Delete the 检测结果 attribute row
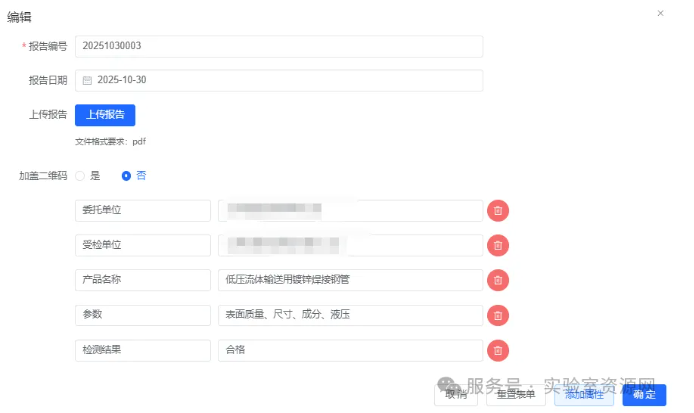The image size is (694, 413). [x=498, y=350]
